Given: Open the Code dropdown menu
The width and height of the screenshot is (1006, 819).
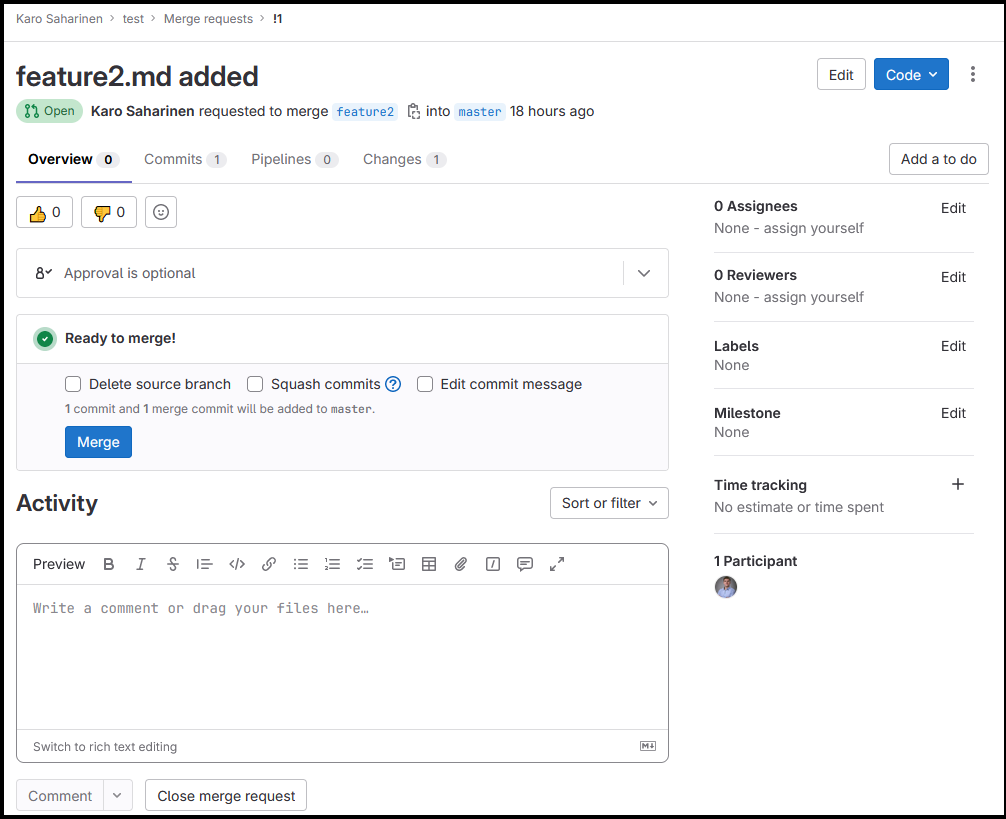Looking at the screenshot, I should click(911, 75).
